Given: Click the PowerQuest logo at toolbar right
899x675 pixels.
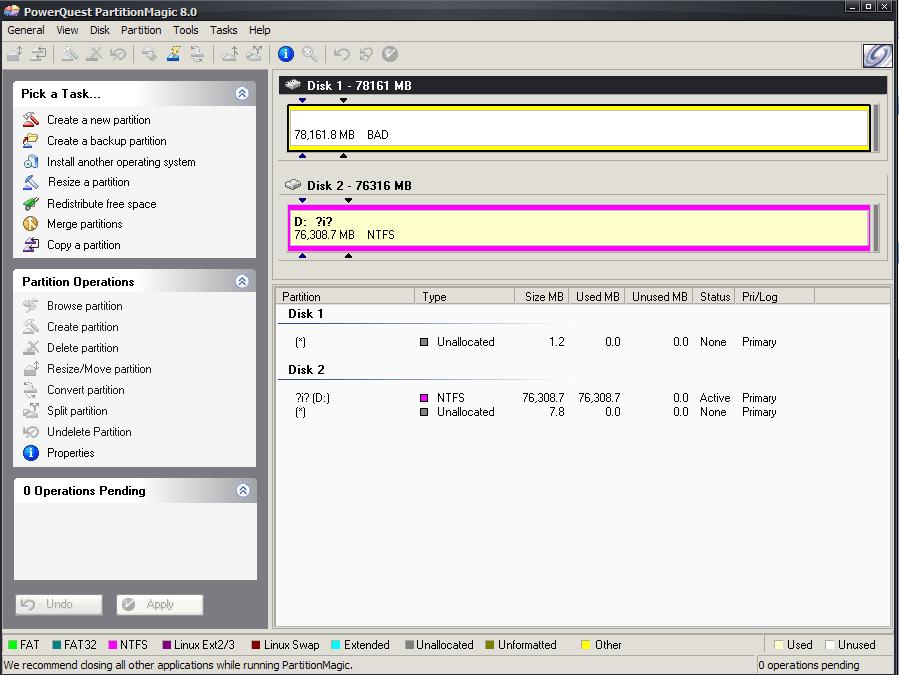Looking at the screenshot, I should pos(877,56).
